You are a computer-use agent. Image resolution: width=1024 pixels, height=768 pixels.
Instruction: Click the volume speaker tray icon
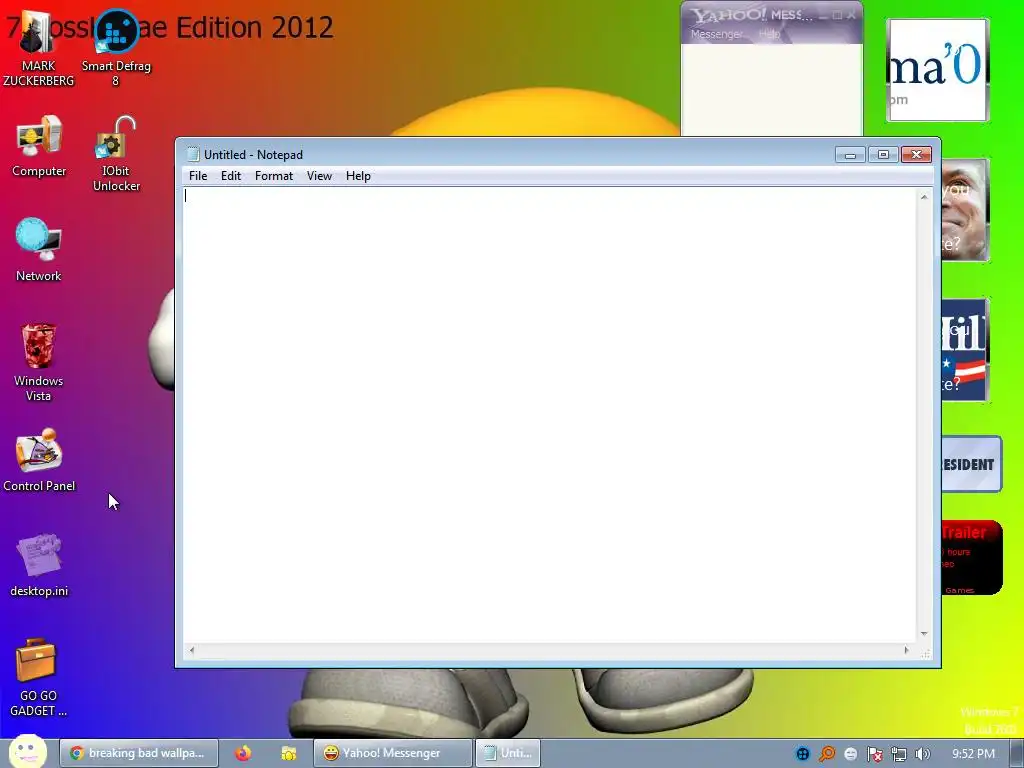point(922,754)
